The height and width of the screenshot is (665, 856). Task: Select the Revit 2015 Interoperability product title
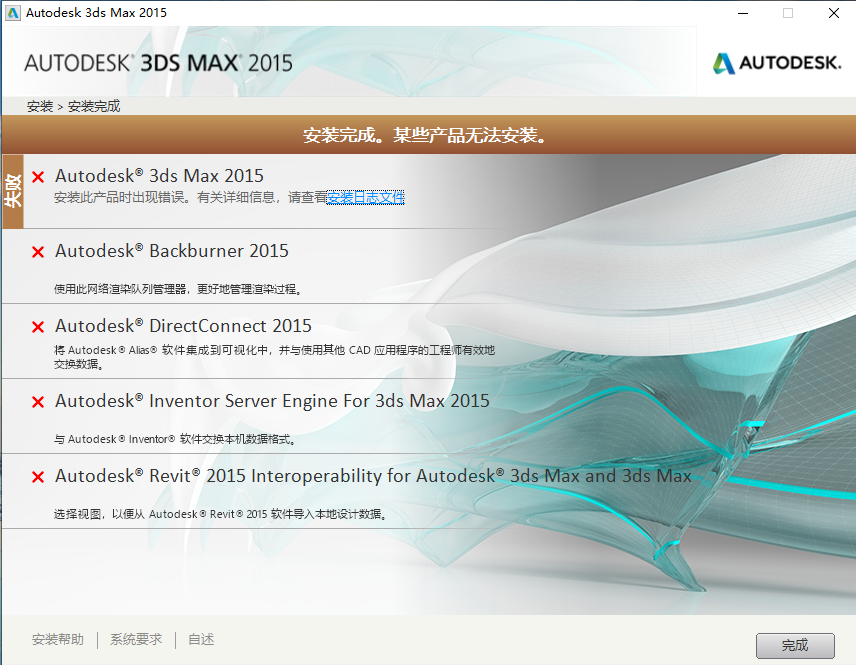click(373, 476)
